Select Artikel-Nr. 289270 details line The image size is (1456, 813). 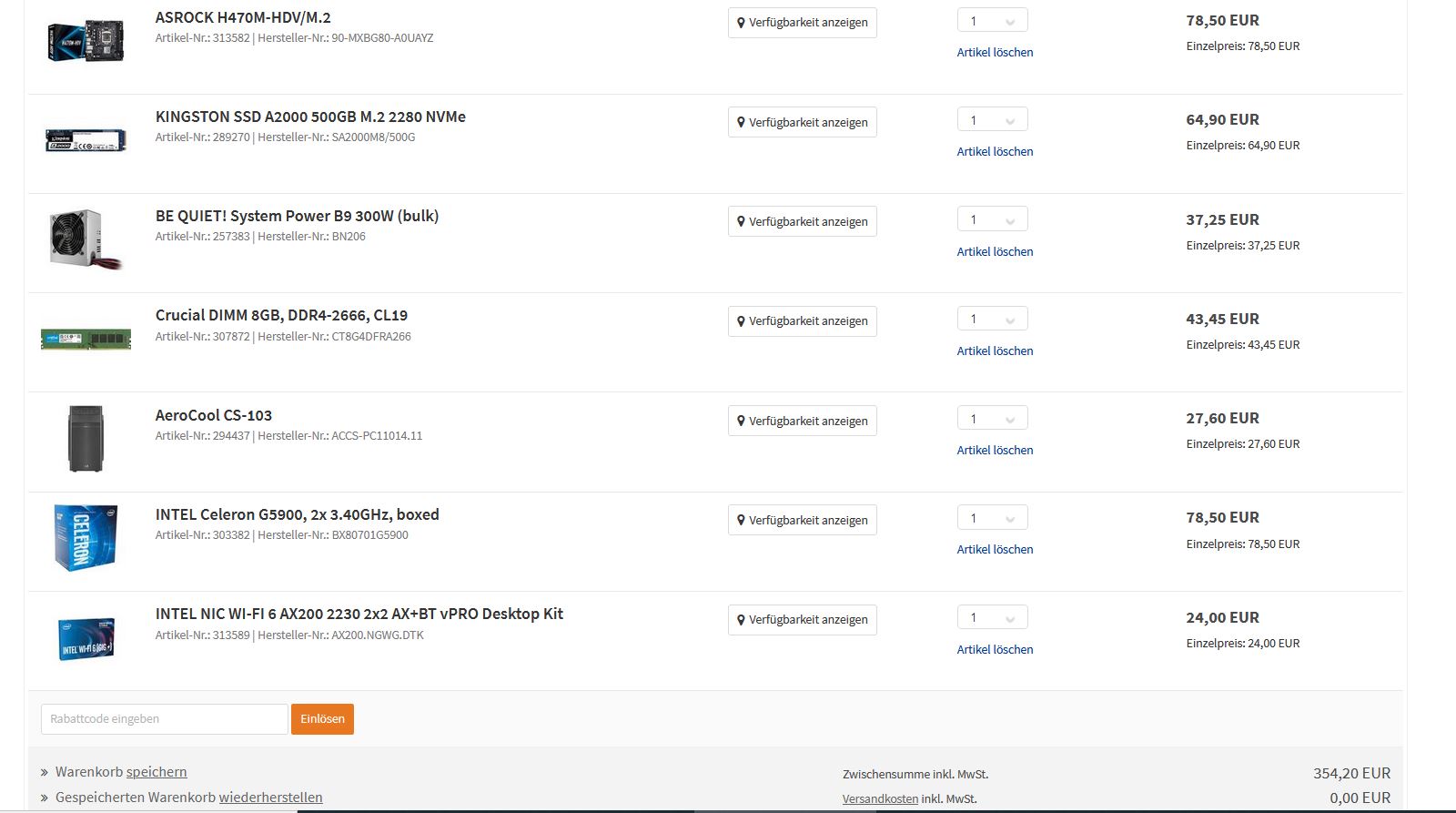point(285,137)
